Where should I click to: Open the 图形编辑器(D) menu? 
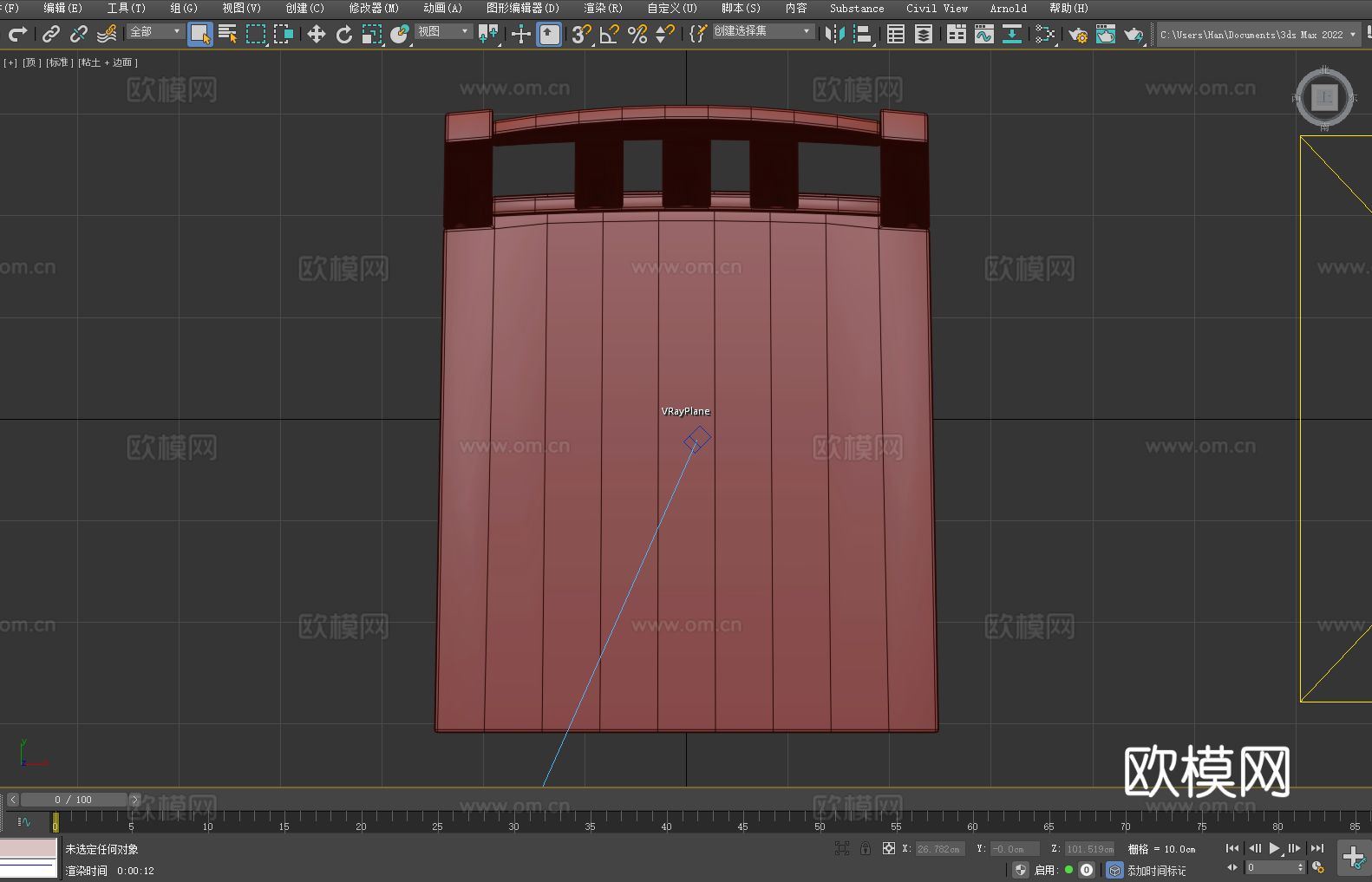[522, 8]
